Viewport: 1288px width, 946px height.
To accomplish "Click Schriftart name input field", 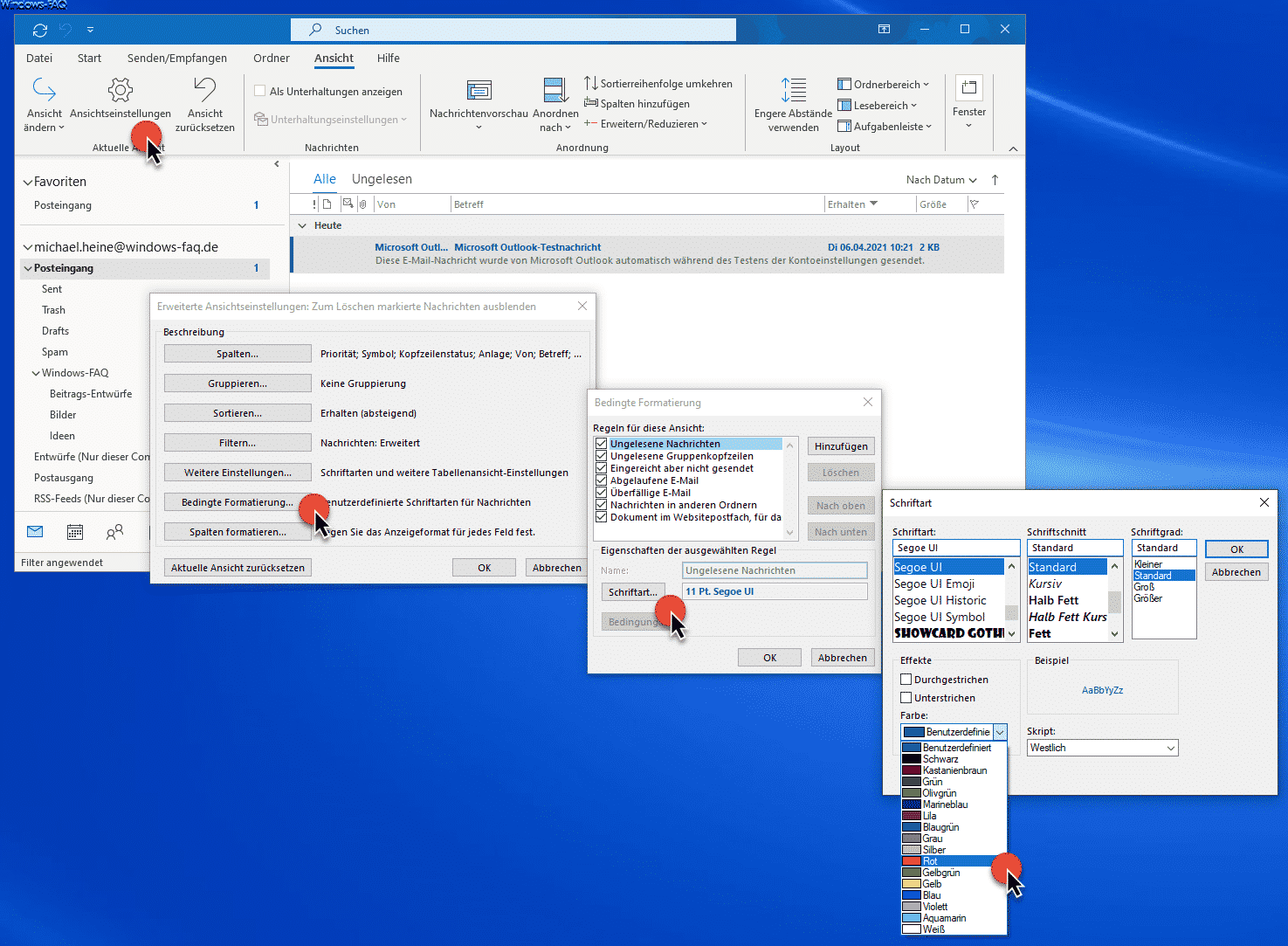I will pos(956,548).
